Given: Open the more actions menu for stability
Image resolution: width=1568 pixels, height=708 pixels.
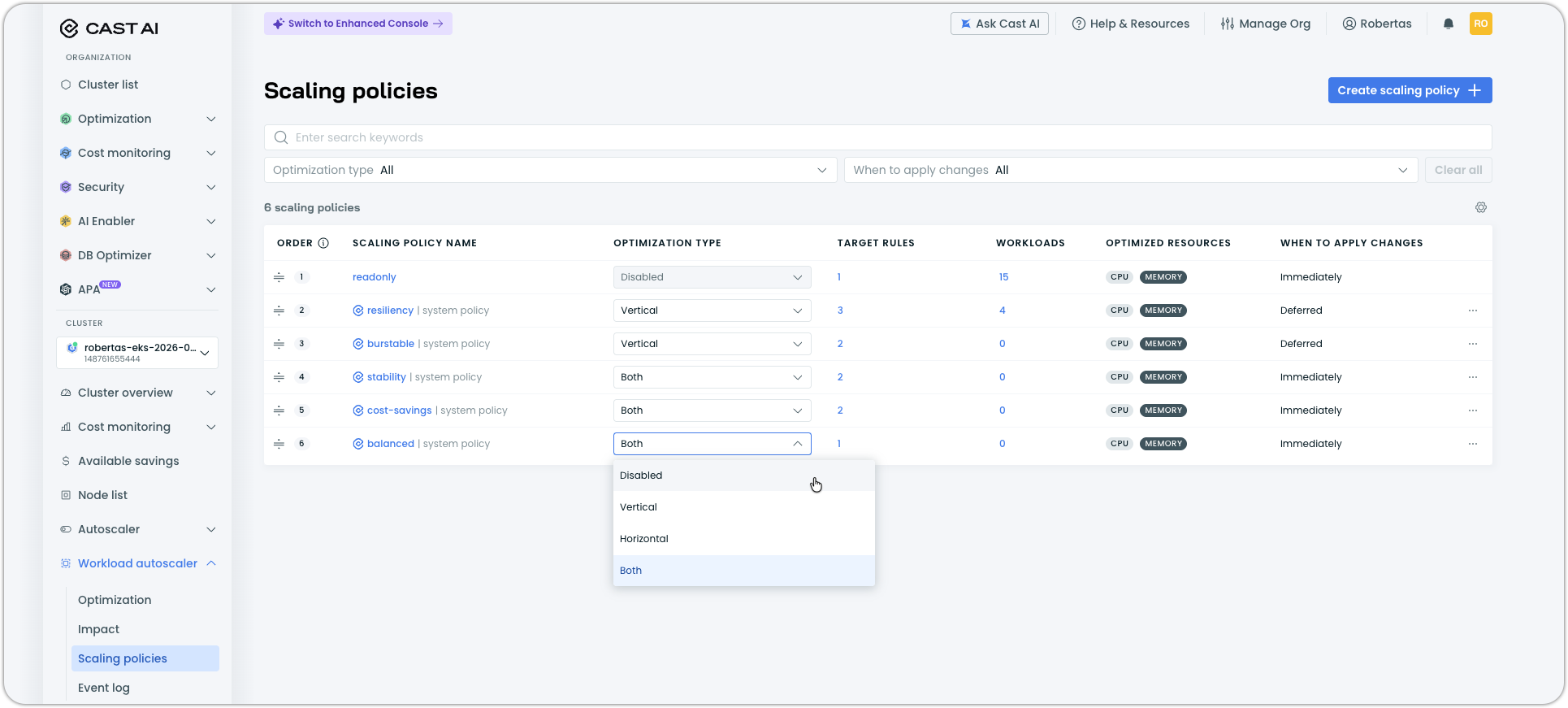Looking at the screenshot, I should (1473, 377).
